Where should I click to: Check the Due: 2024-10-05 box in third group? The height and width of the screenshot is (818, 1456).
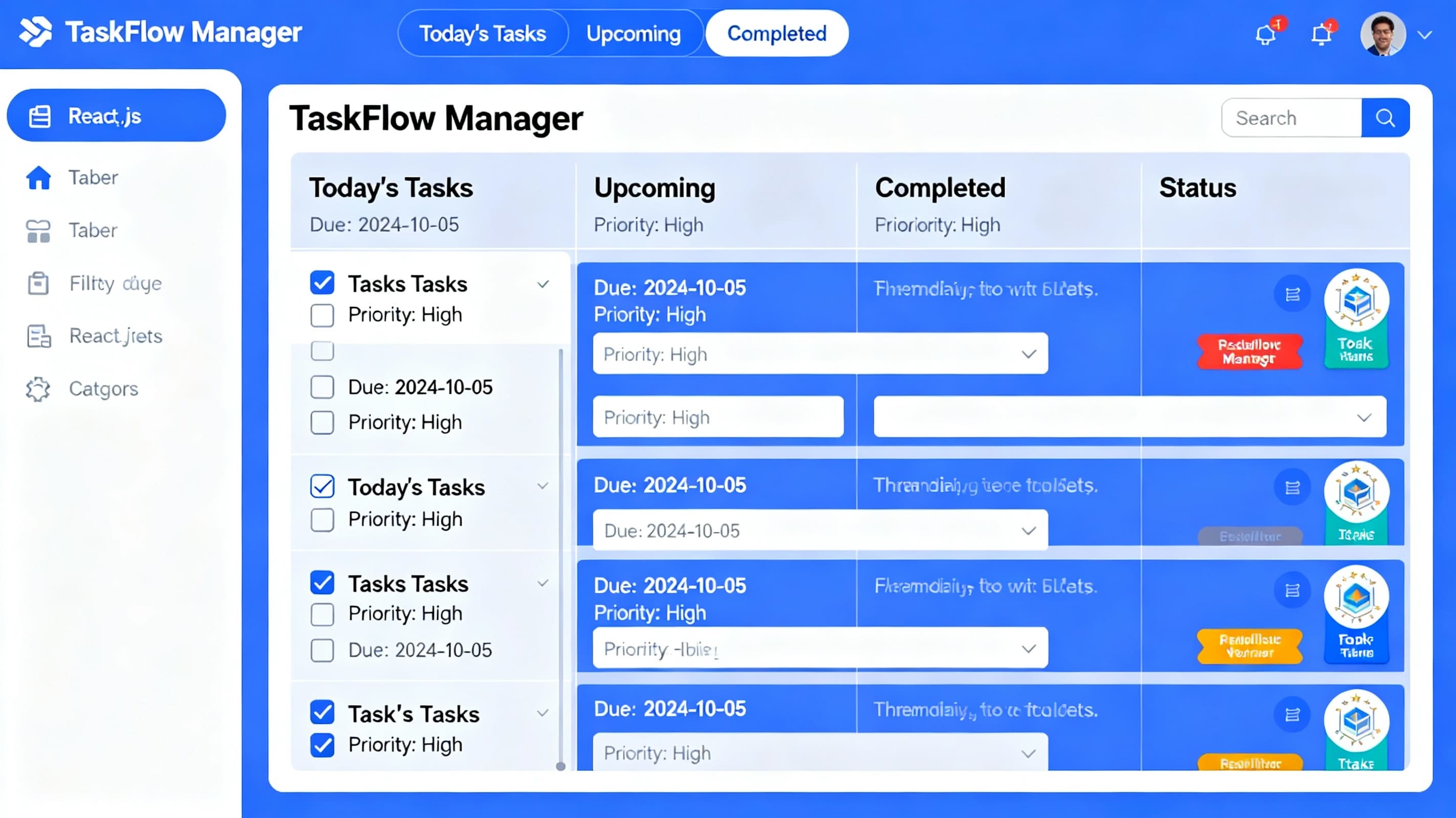pyautogui.click(x=322, y=651)
